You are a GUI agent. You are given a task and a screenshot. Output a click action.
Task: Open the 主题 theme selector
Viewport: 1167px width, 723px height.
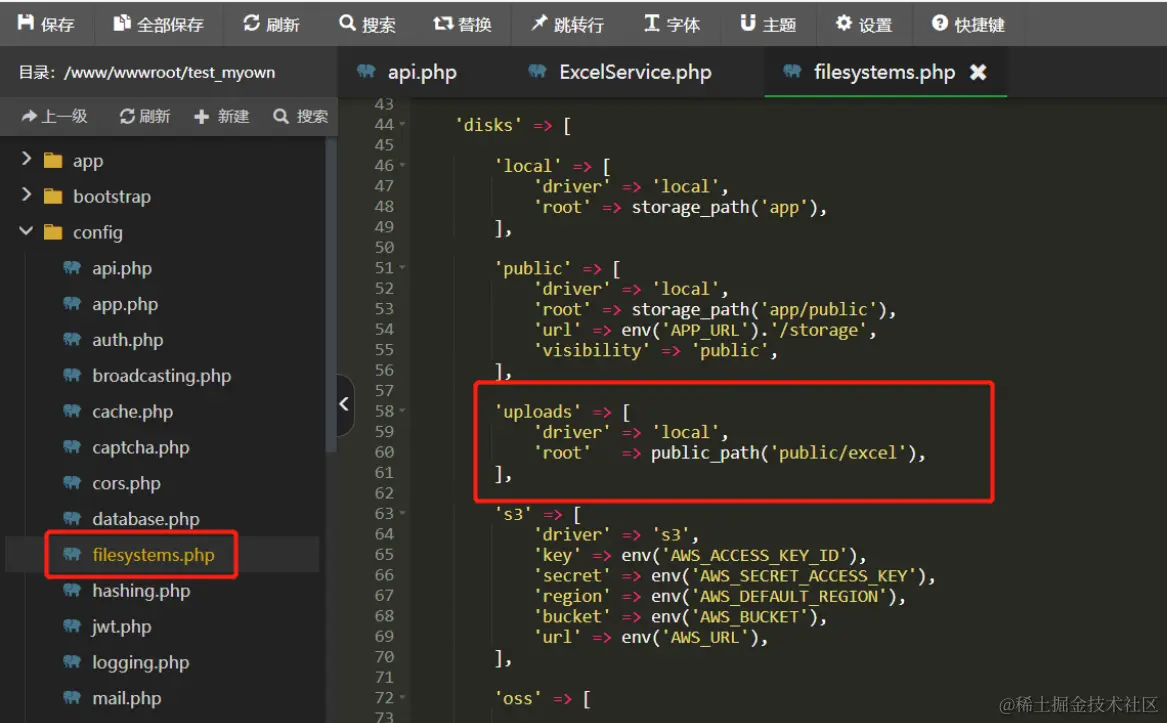tap(768, 24)
